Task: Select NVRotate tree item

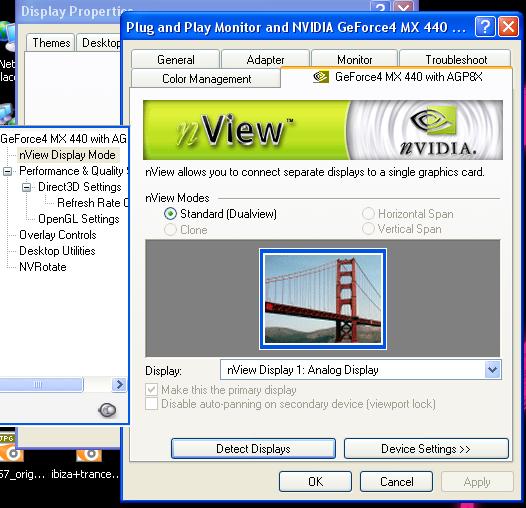Action: pos(43,267)
